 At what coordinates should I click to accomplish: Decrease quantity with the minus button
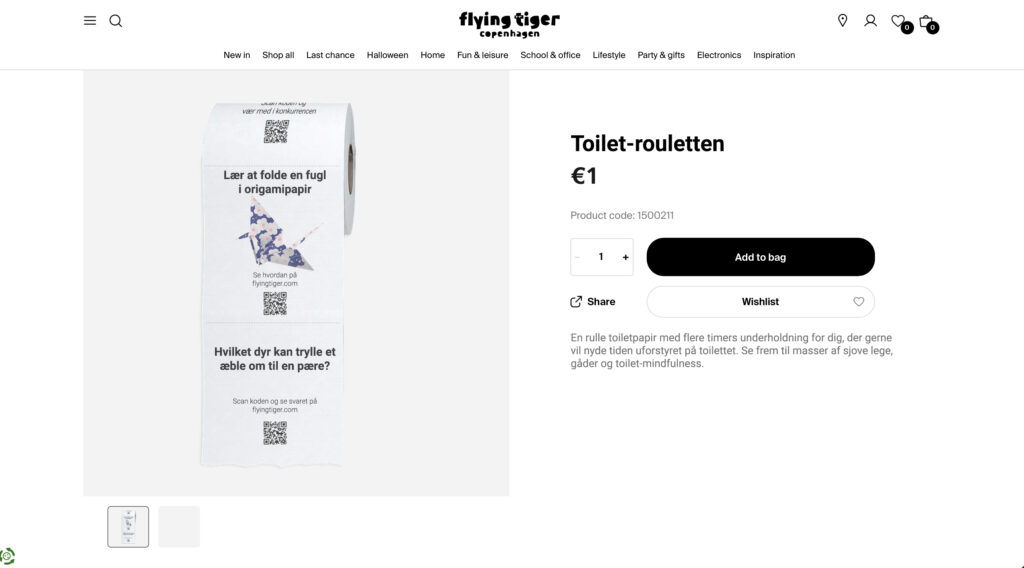(577, 257)
